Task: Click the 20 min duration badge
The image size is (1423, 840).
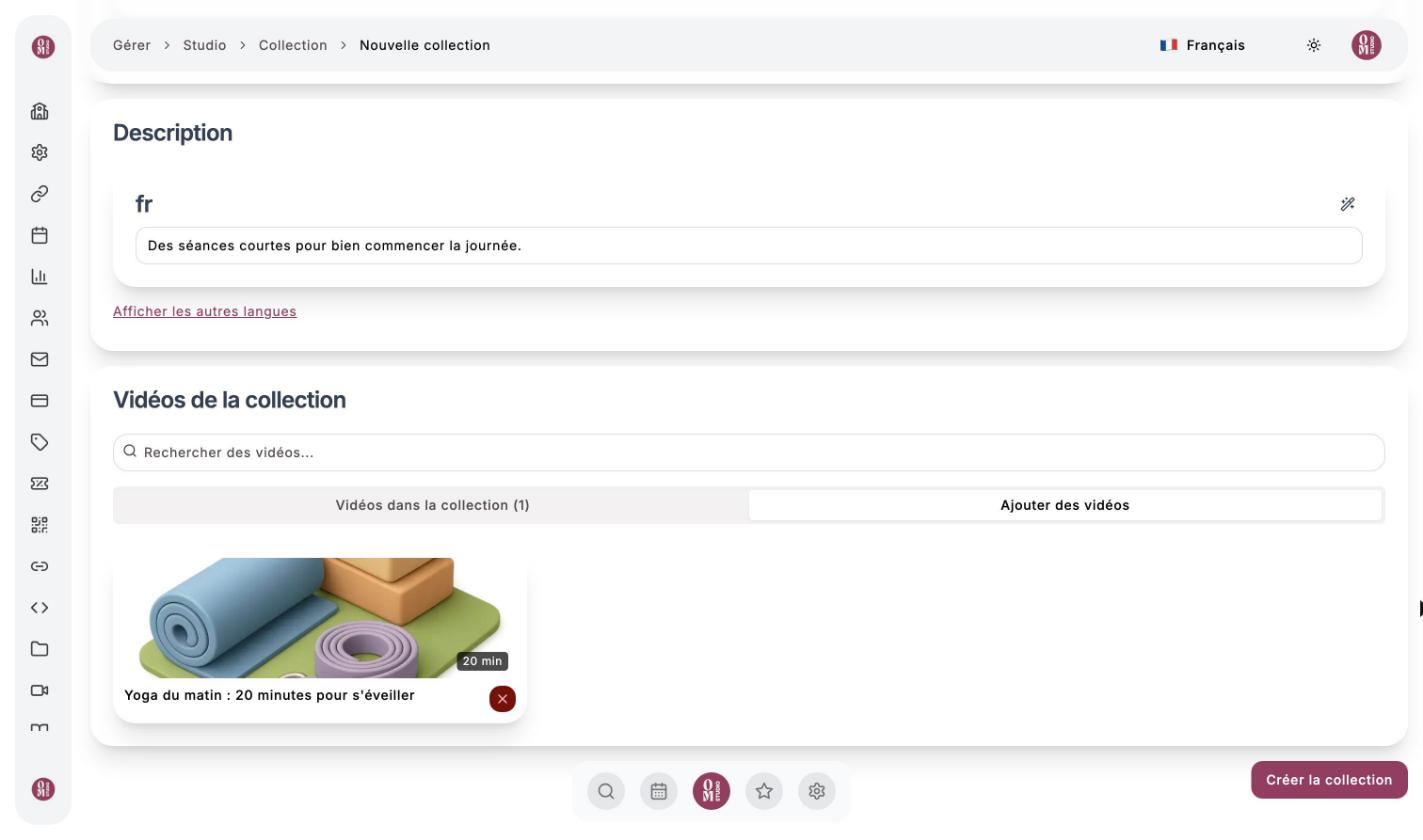Action: point(483,661)
